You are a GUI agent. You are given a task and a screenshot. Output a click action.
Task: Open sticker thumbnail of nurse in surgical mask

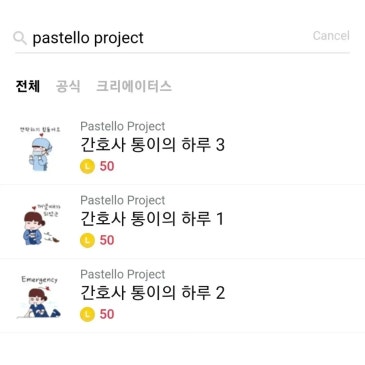40,148
